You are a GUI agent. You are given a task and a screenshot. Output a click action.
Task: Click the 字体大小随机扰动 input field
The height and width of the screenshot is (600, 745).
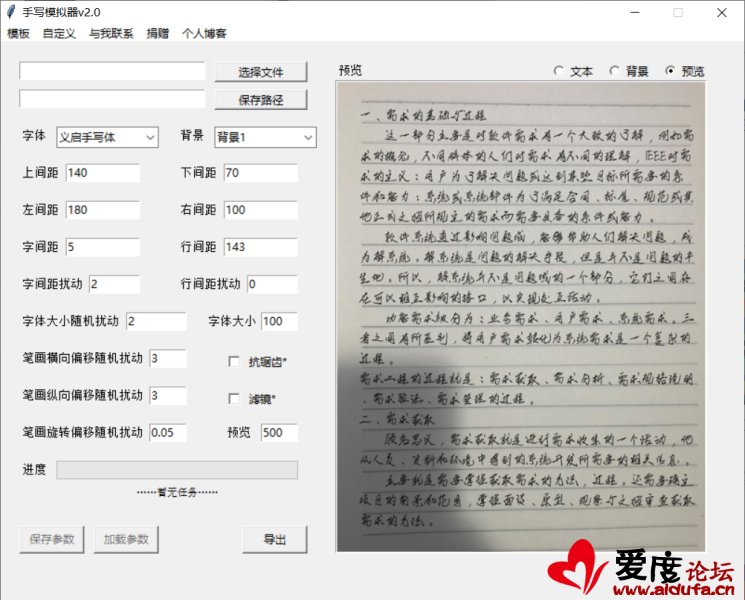pos(156,321)
